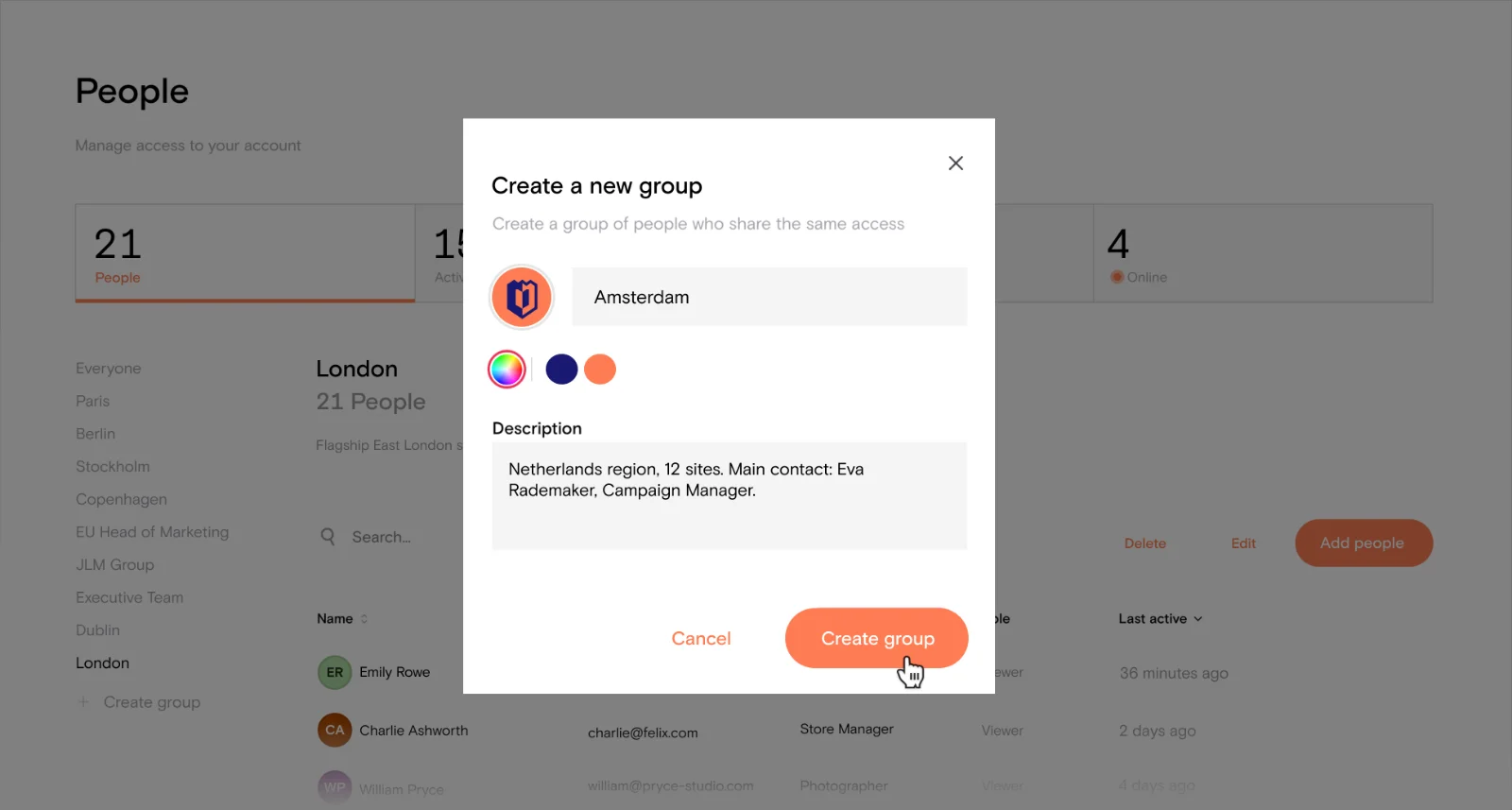
Task: Edit the group name field containing Amsterdam
Action: tap(769, 297)
